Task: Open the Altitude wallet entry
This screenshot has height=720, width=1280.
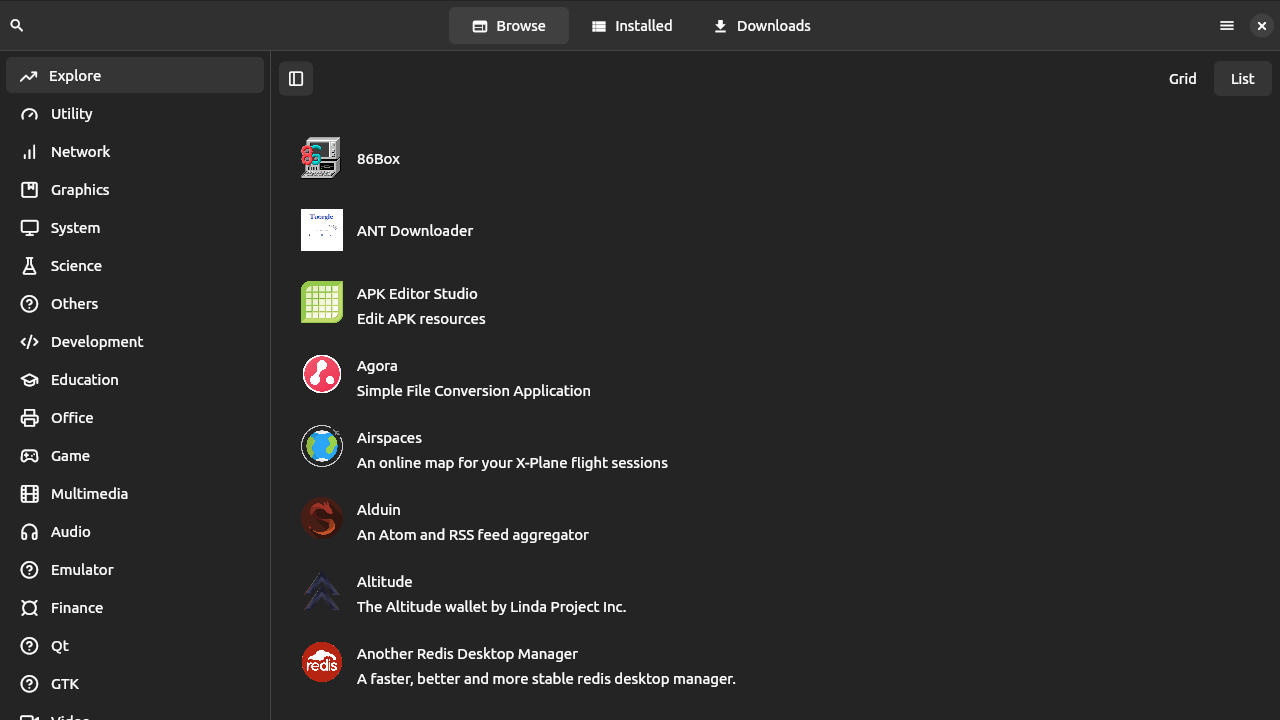Action: 490,594
